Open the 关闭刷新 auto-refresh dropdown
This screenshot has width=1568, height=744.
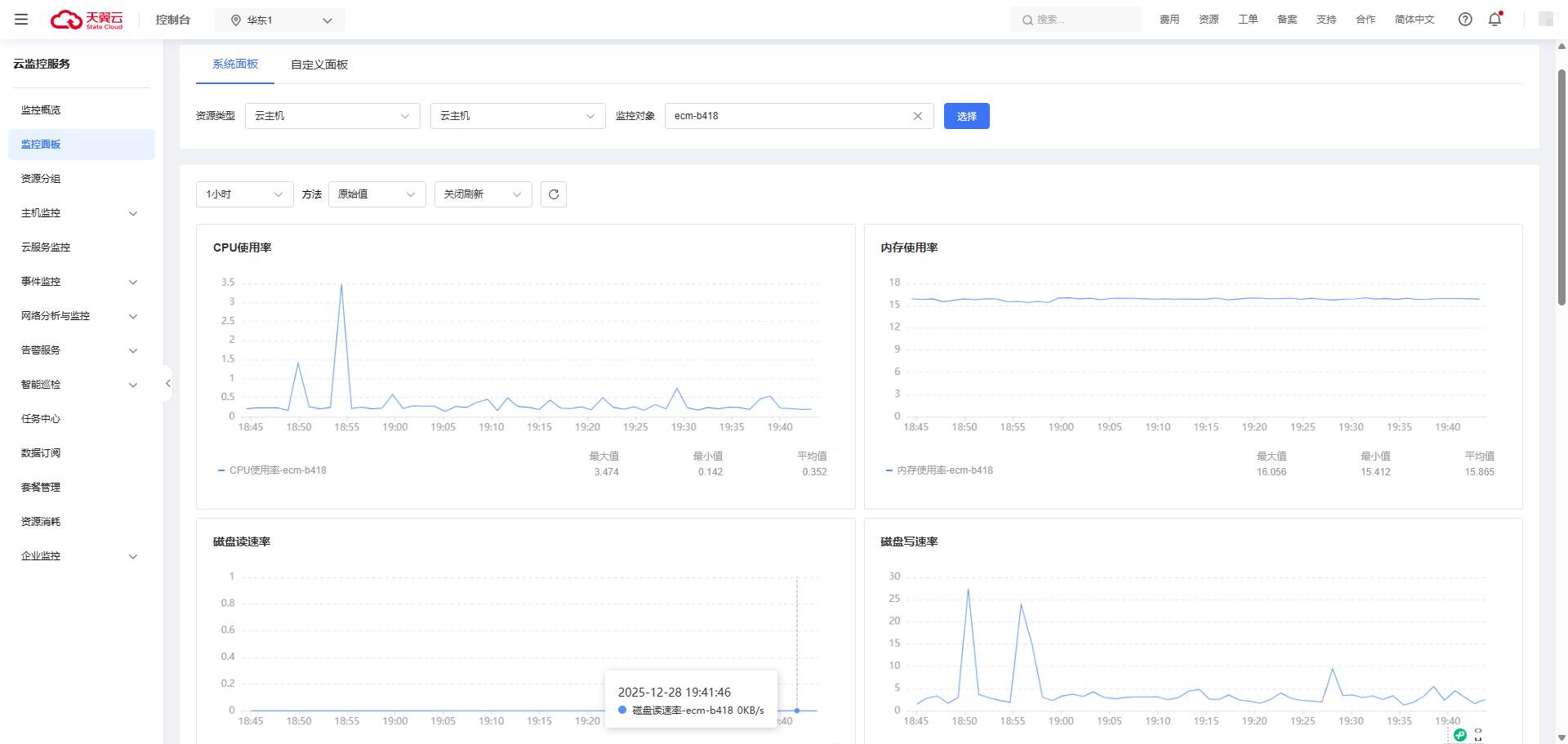point(483,194)
